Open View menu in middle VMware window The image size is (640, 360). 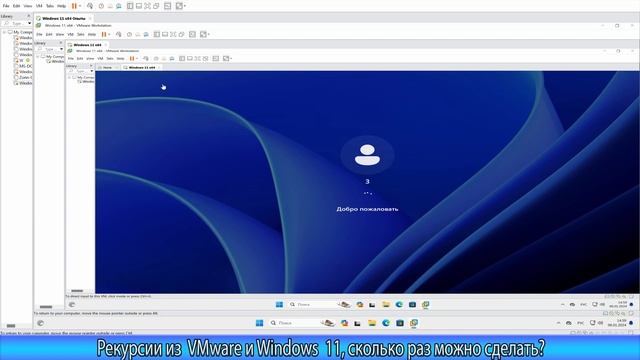[60, 35]
